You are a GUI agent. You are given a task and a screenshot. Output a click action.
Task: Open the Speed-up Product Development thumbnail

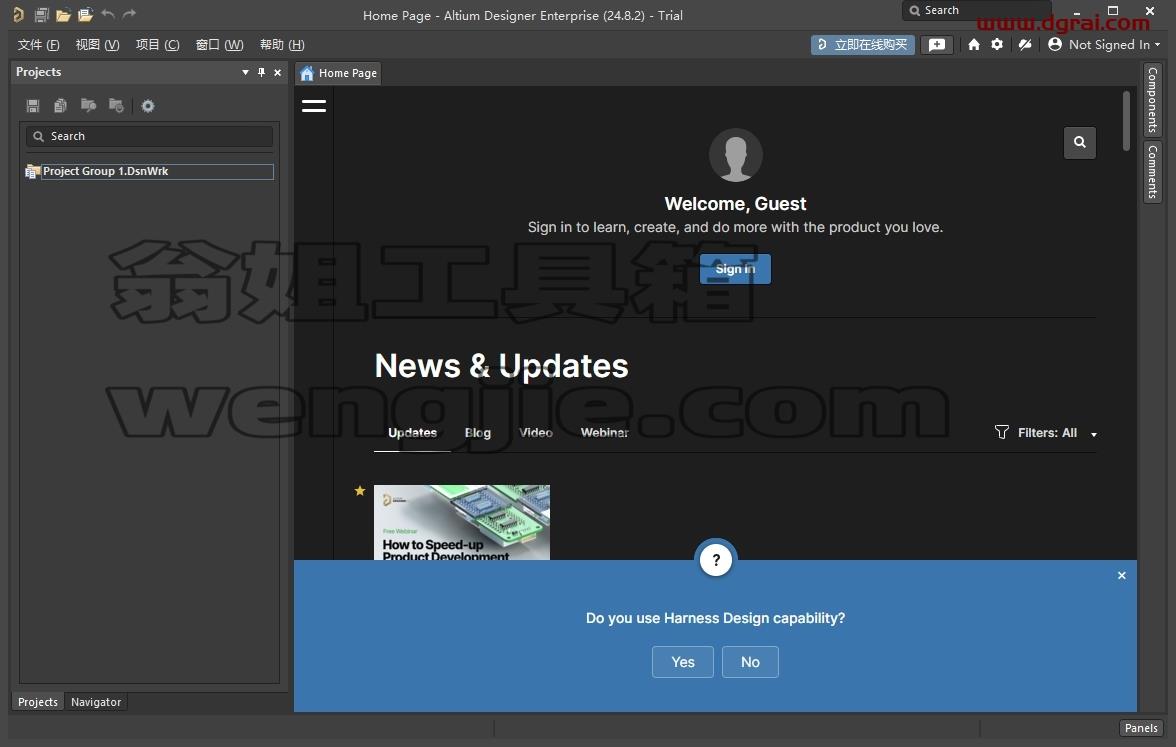[461, 522]
